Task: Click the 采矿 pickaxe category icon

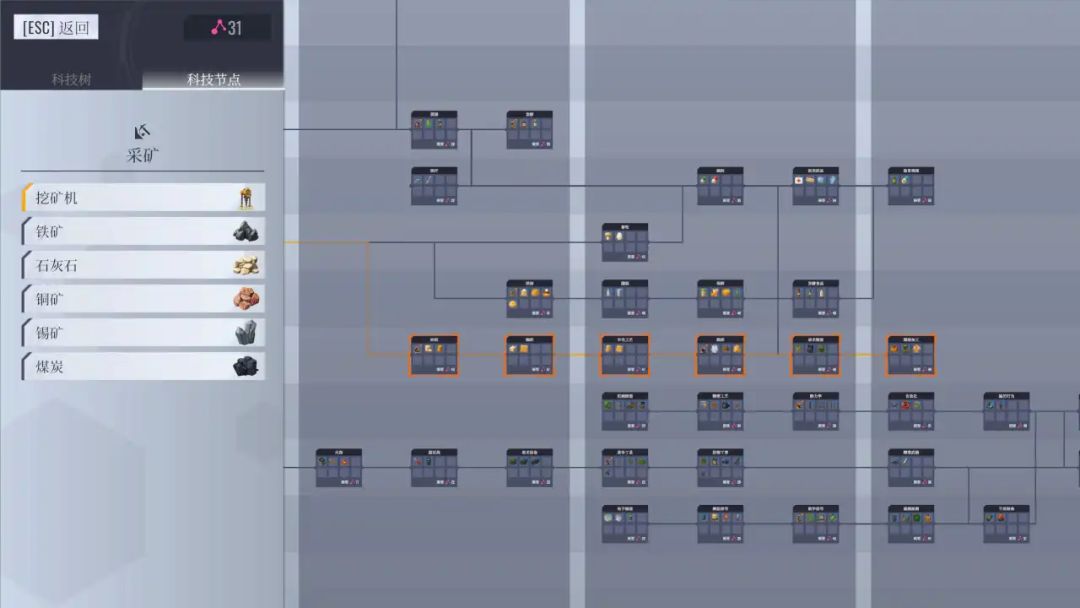Action: [143, 131]
